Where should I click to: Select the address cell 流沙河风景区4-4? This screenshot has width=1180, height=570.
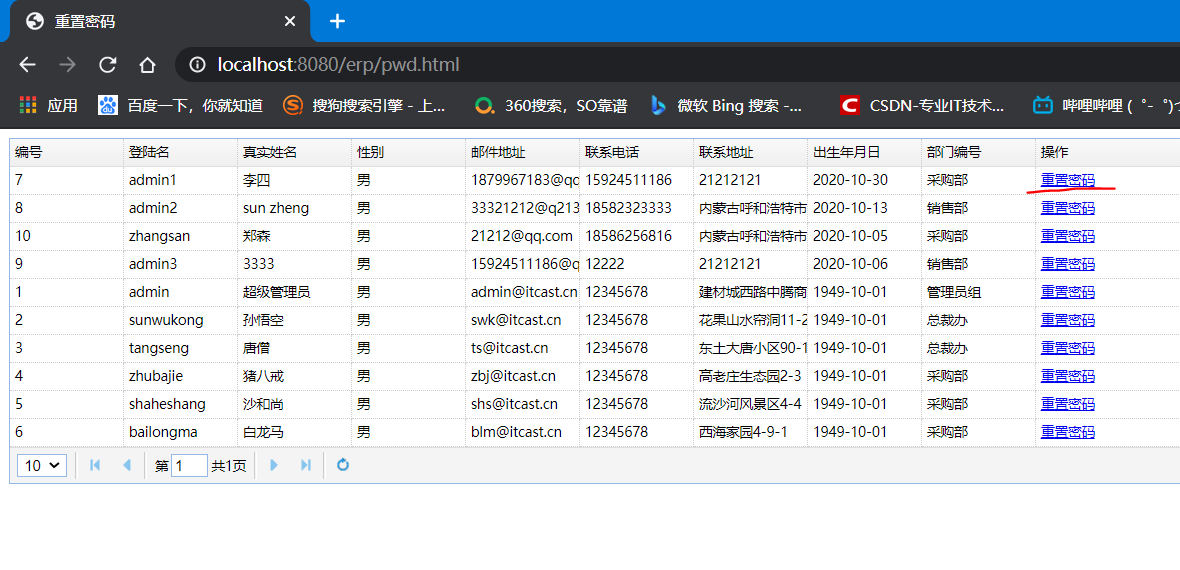pyautogui.click(x=750, y=404)
